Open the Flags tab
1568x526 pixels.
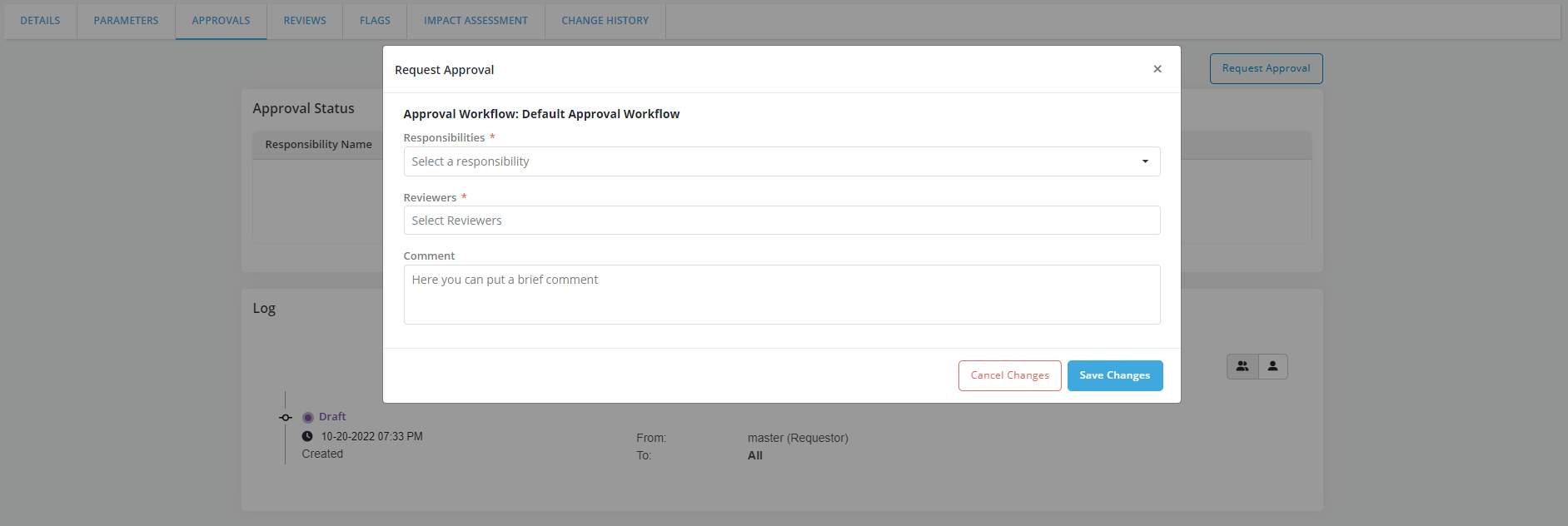(375, 21)
